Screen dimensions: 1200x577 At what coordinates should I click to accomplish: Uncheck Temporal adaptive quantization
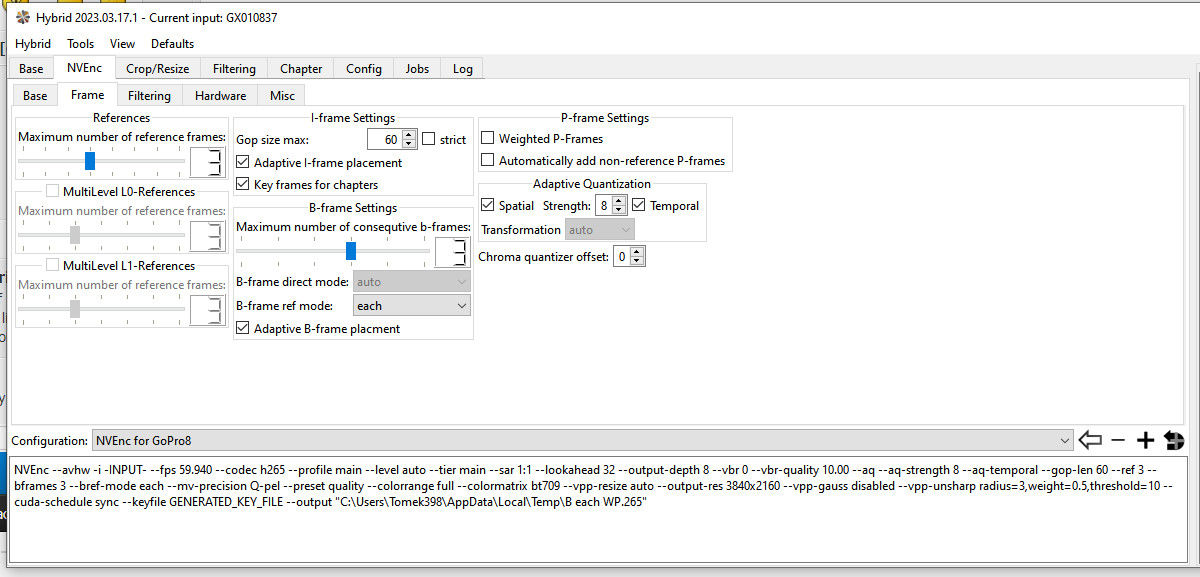pyautogui.click(x=639, y=206)
